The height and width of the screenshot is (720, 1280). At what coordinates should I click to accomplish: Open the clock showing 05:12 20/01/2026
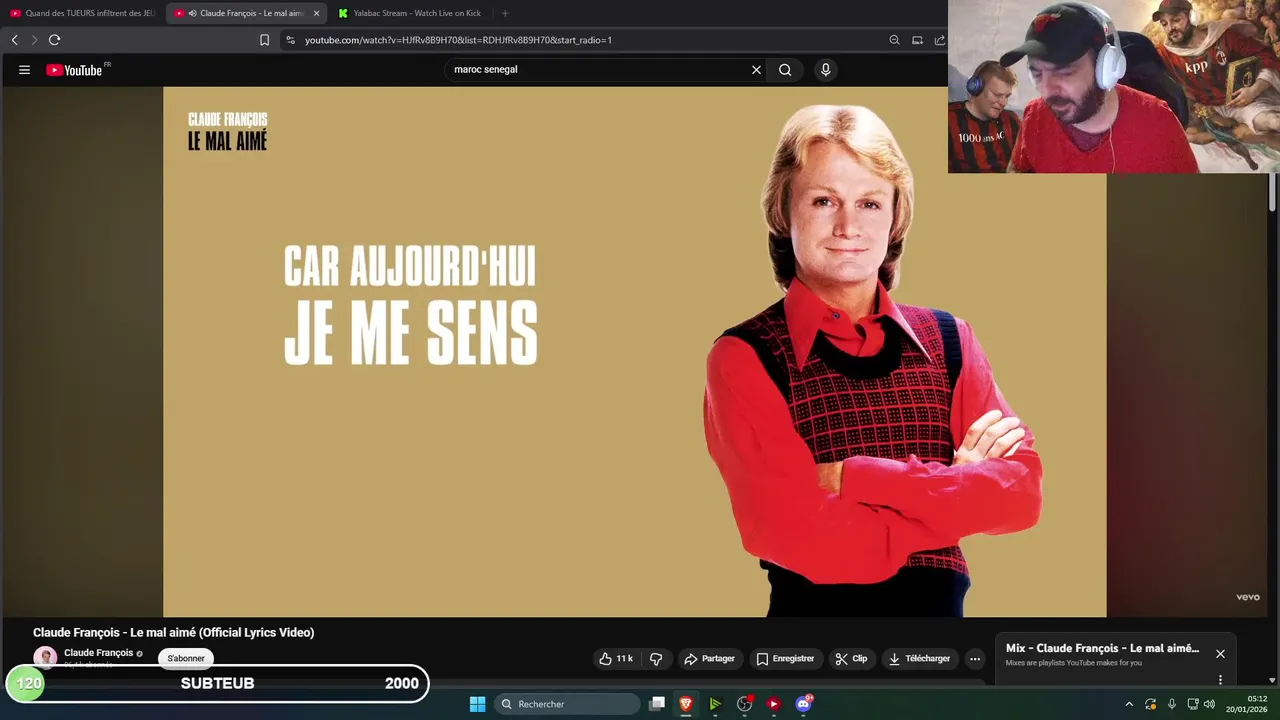click(x=1247, y=704)
